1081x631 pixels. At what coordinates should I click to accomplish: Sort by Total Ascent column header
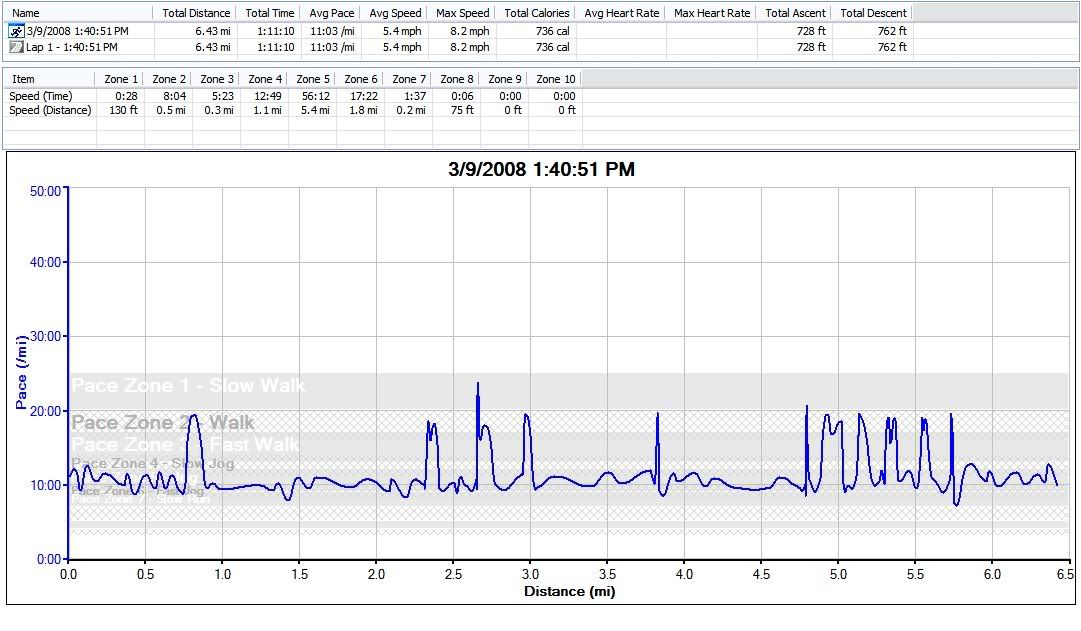tap(795, 13)
